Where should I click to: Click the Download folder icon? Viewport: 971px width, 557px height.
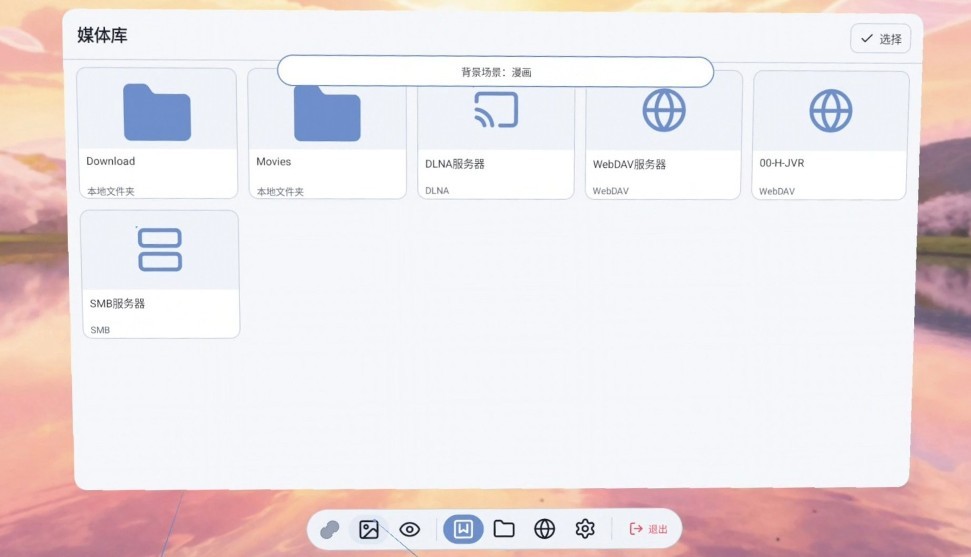coord(157,112)
